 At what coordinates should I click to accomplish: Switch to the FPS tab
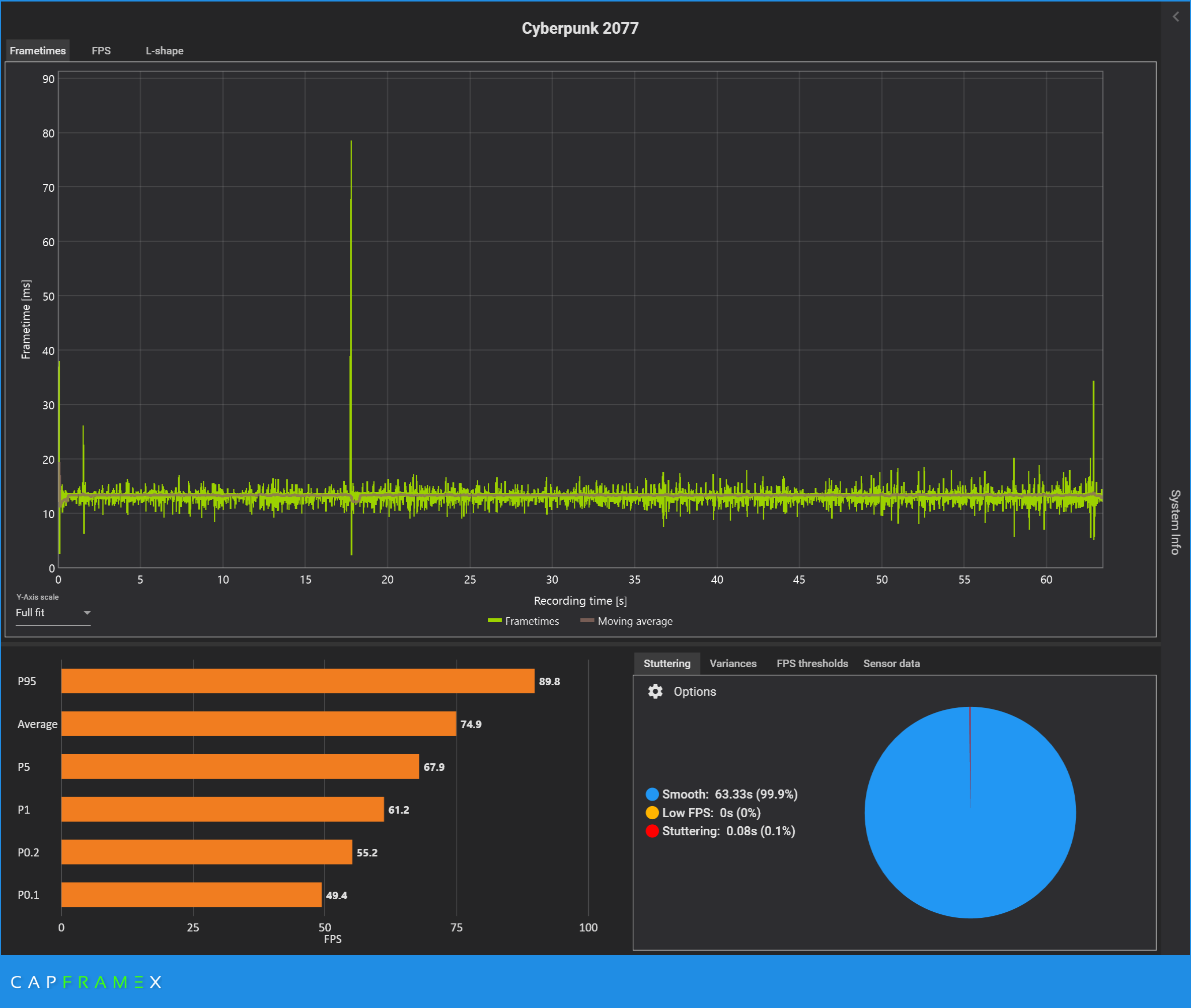pyautogui.click(x=101, y=51)
